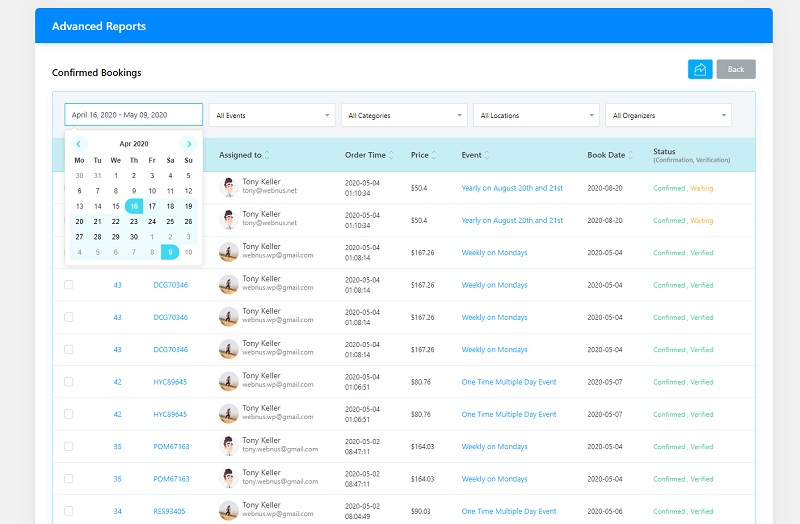Pick day 19 in April calendar

[x=188, y=206]
